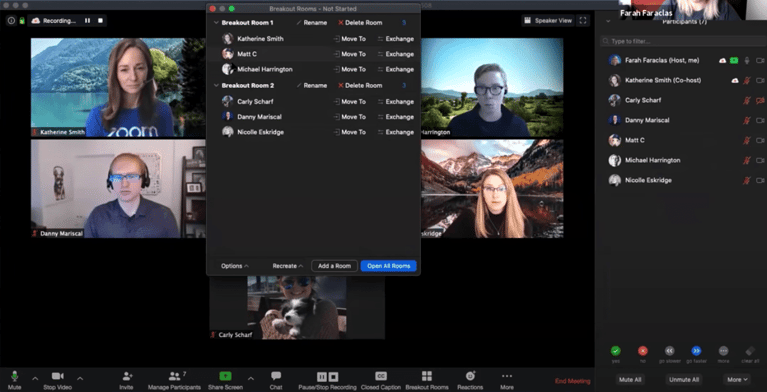Open the Options dropdown in the Breakout Rooms window

235,266
